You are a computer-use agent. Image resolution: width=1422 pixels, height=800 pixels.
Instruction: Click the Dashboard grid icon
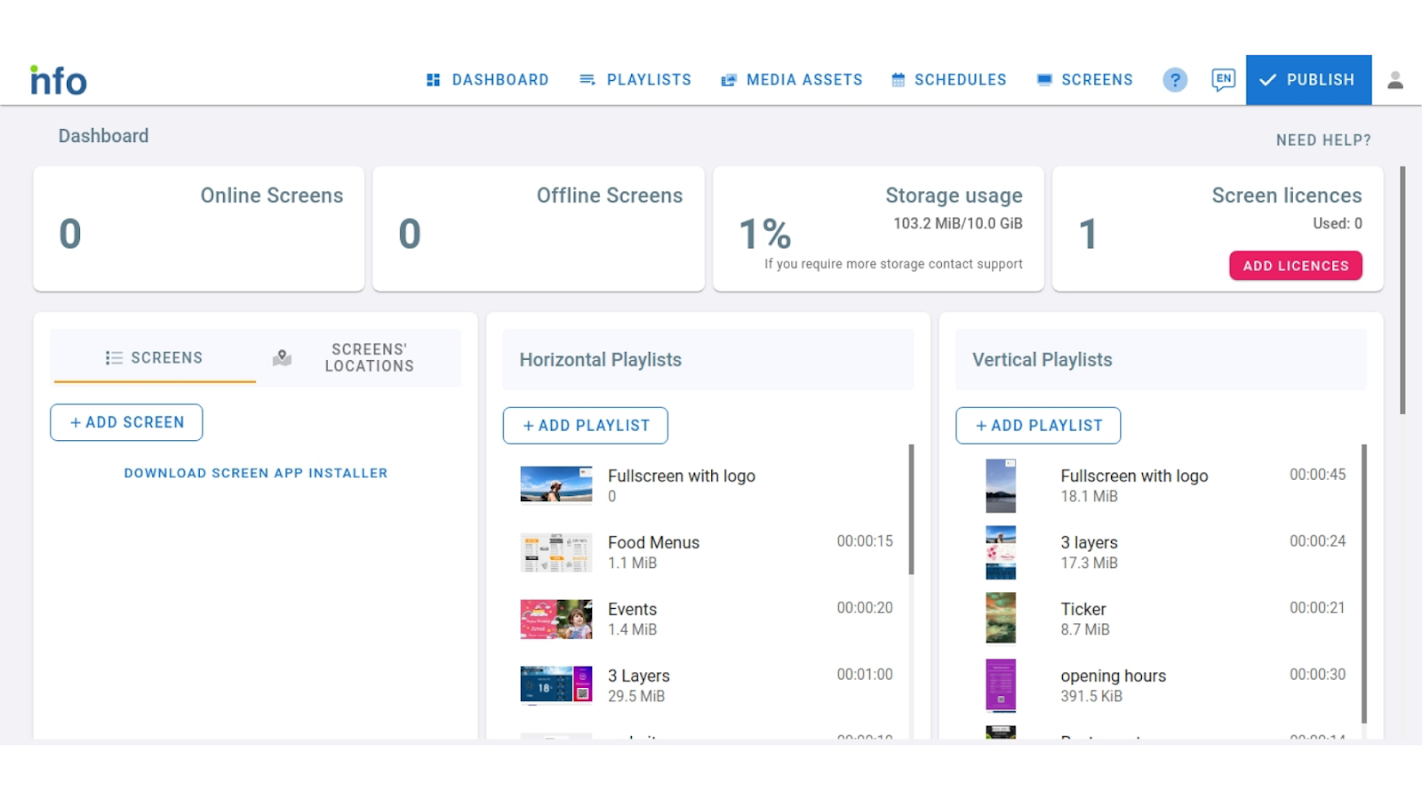pos(433,80)
